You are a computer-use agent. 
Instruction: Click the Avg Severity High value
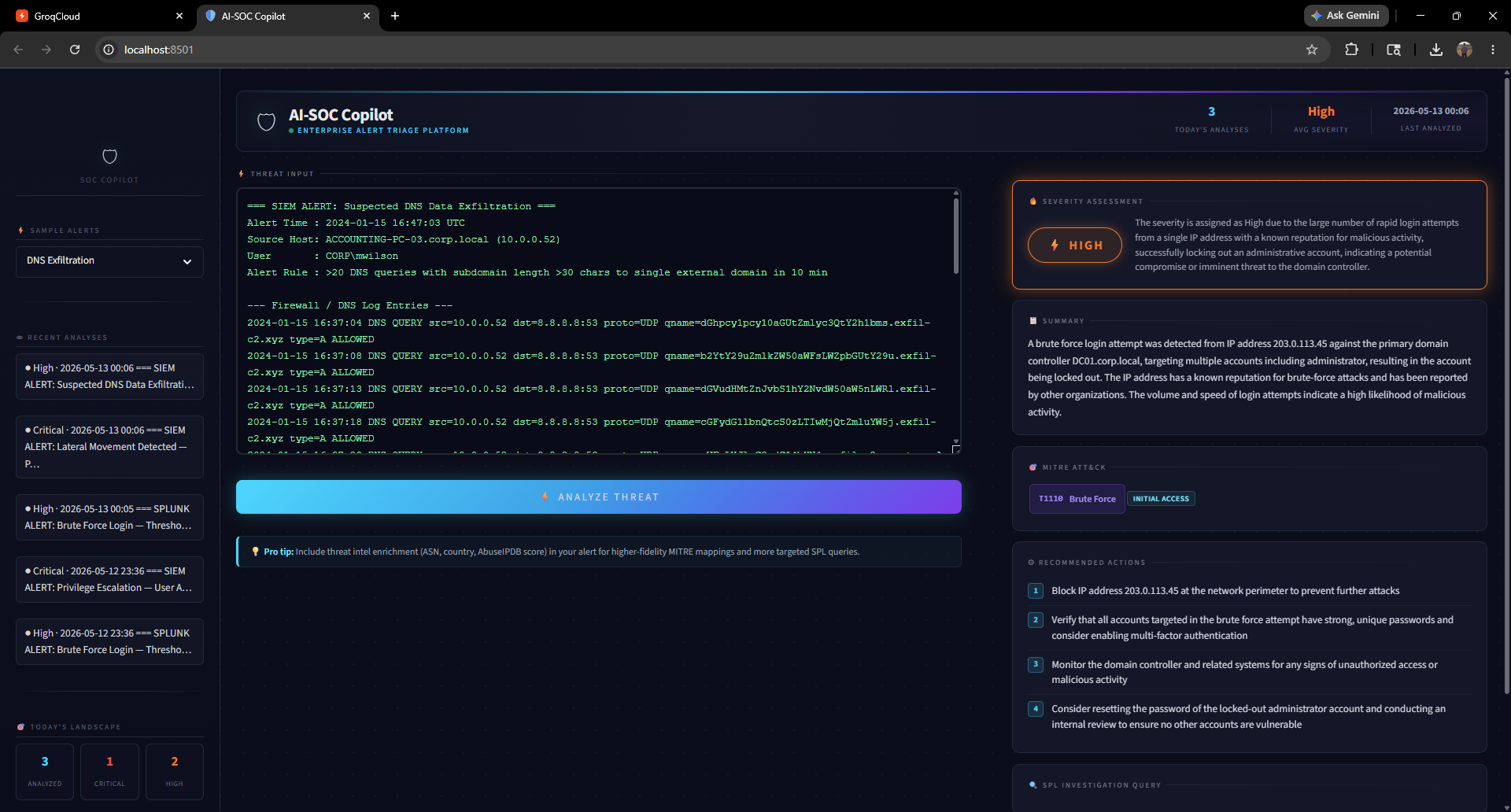click(1321, 112)
